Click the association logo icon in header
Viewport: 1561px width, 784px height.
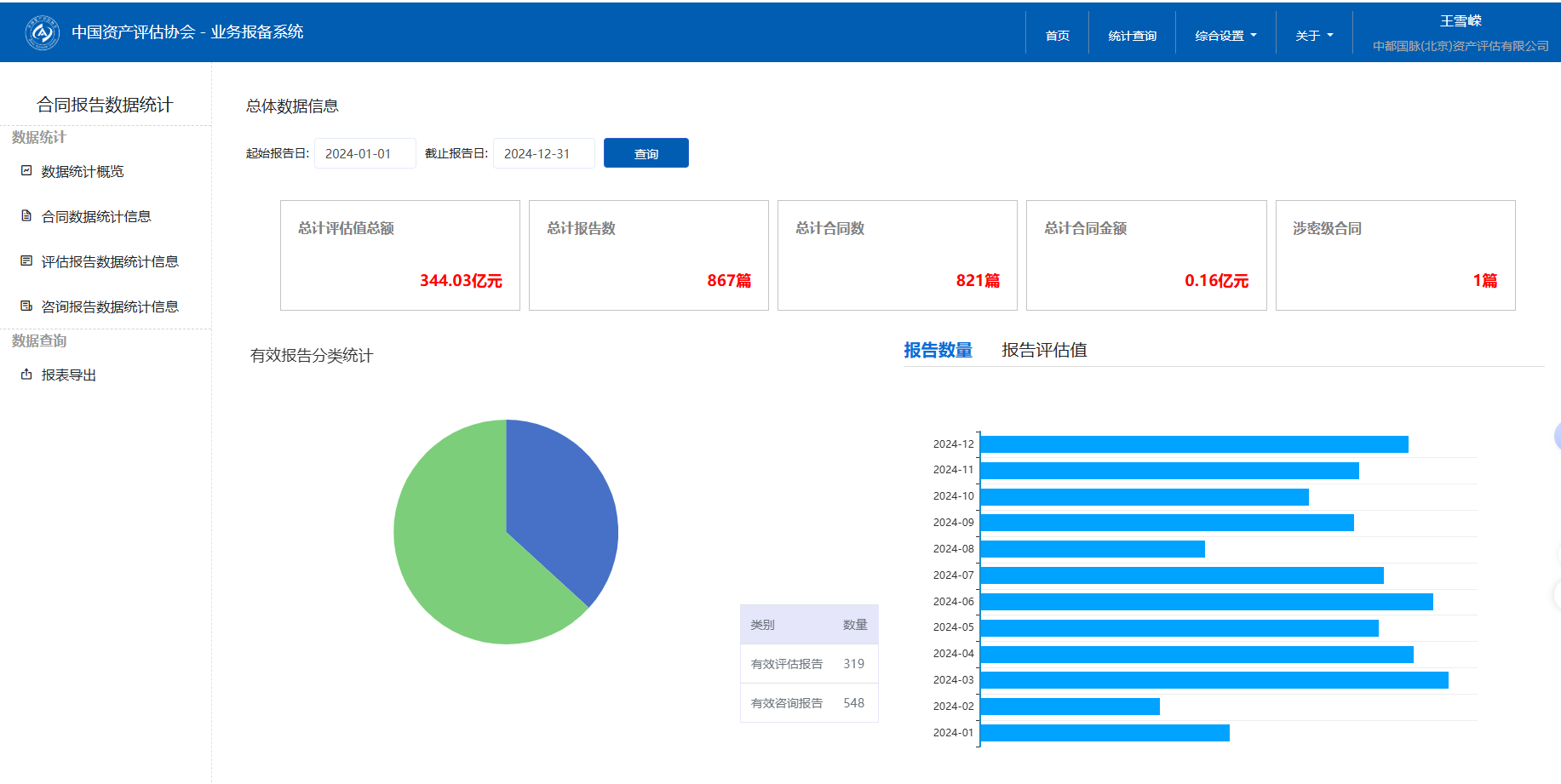point(43,32)
